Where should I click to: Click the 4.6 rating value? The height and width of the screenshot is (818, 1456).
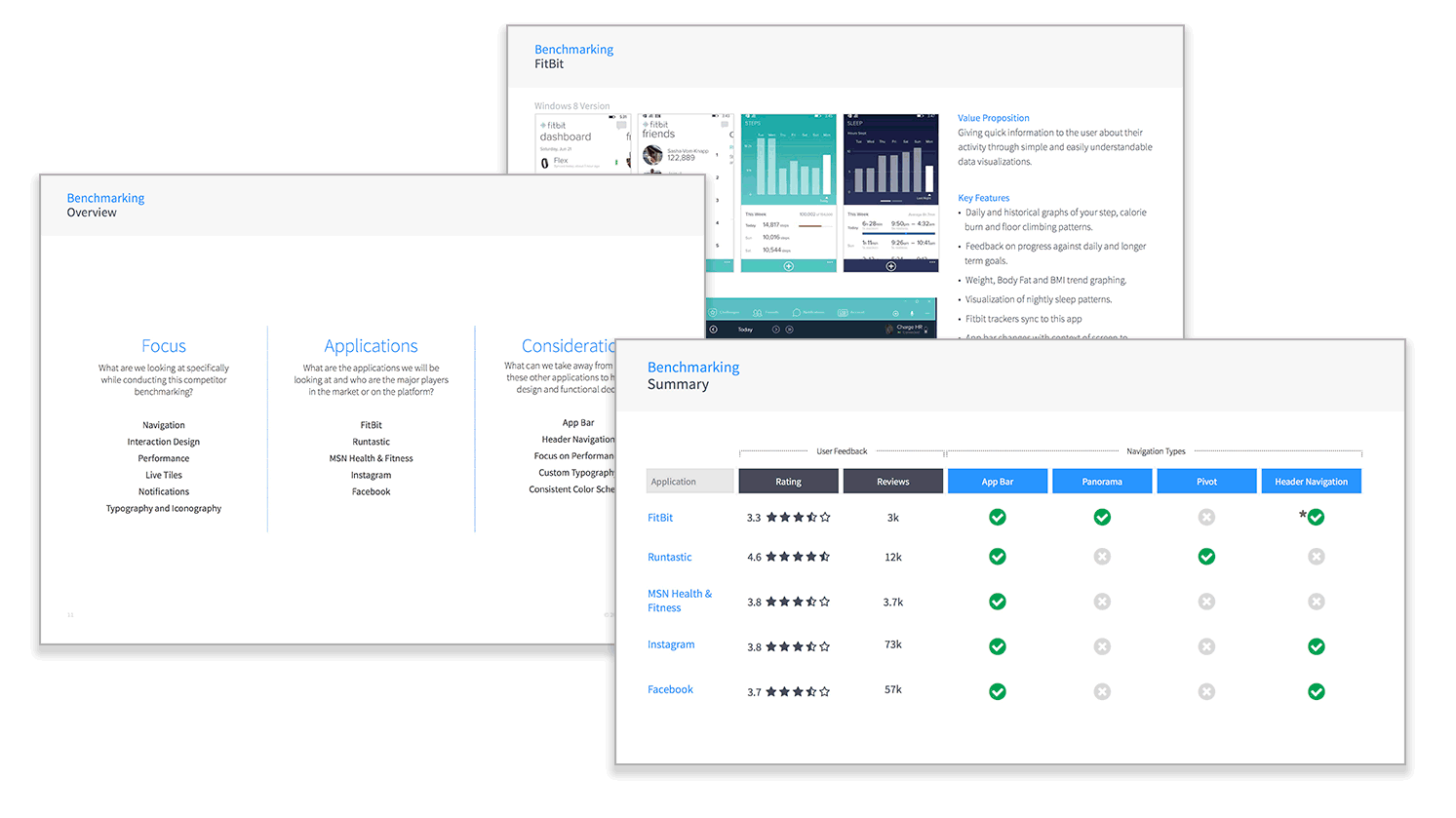click(754, 558)
